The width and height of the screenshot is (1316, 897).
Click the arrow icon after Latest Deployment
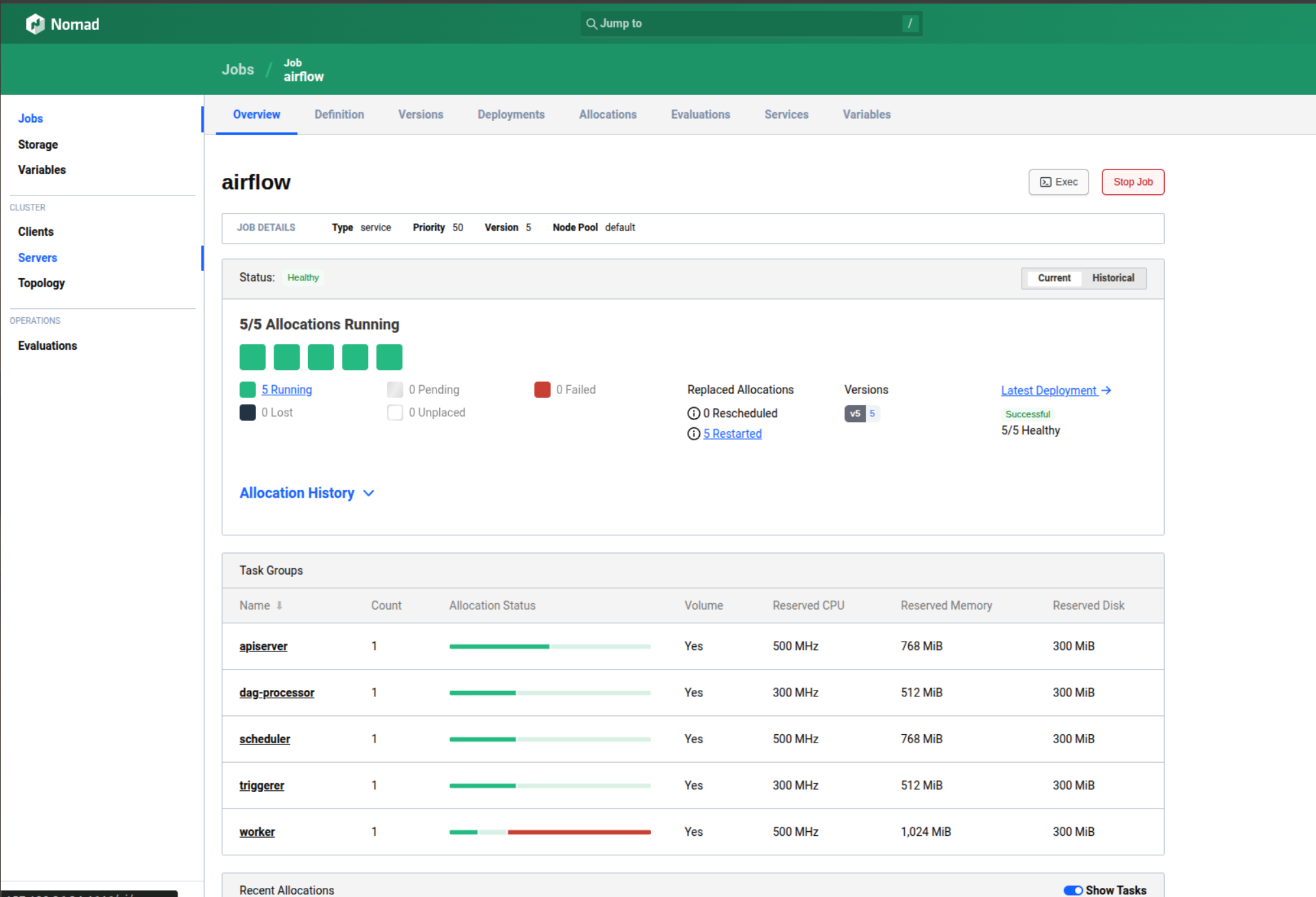click(1106, 390)
